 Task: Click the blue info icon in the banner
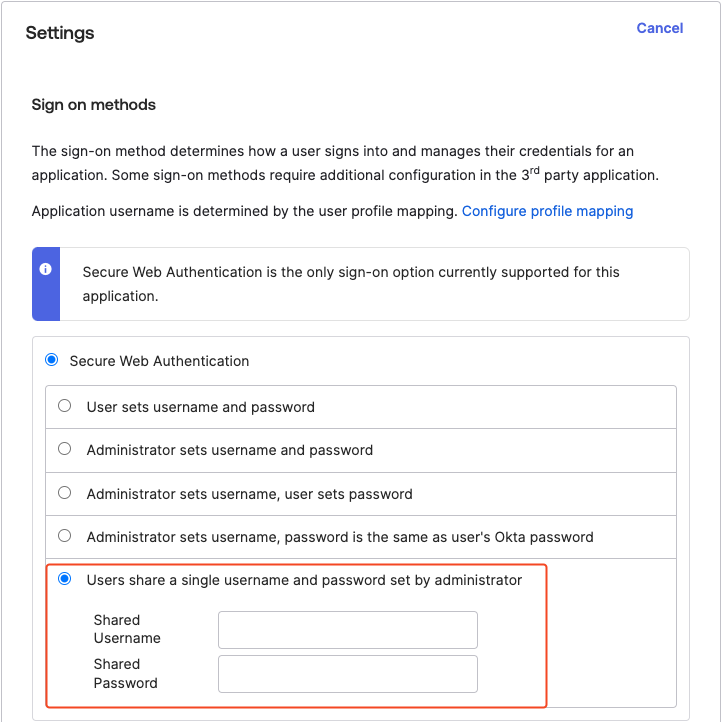[45, 270]
